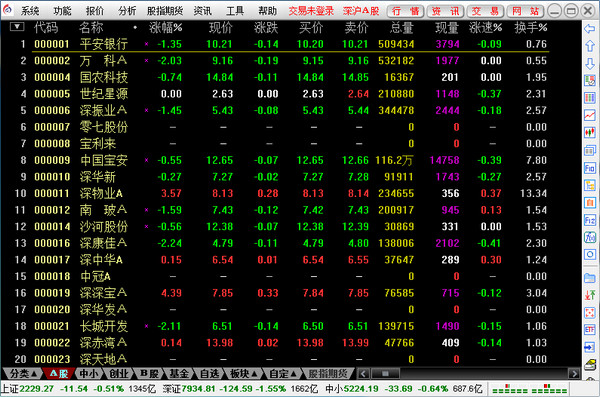Click the 网站 button in title bar
Viewport: 600px width, 397px height.
point(525,11)
